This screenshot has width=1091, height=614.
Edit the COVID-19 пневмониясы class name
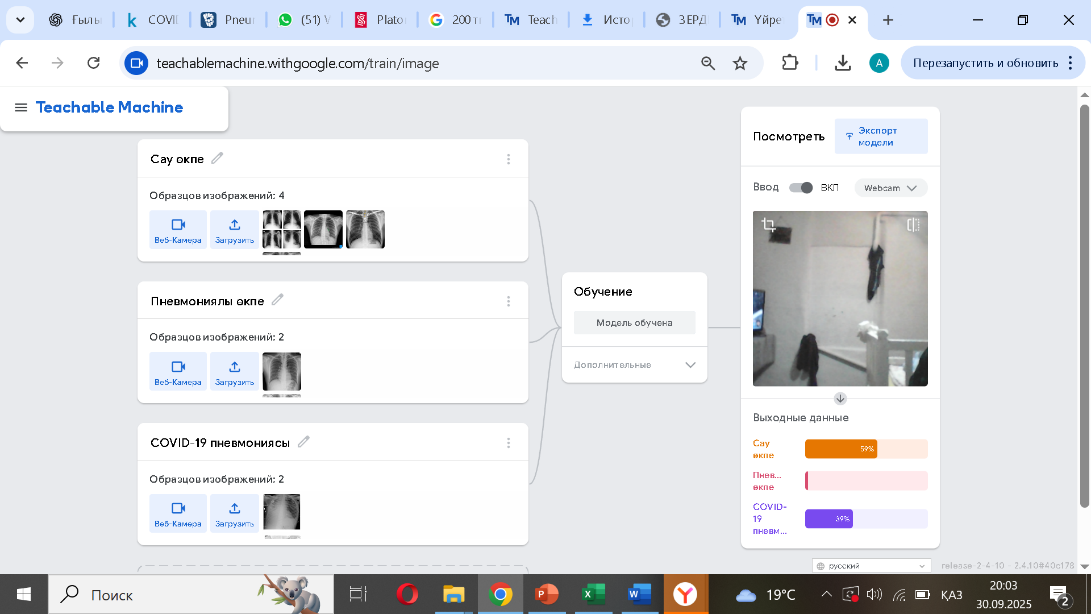(x=303, y=441)
